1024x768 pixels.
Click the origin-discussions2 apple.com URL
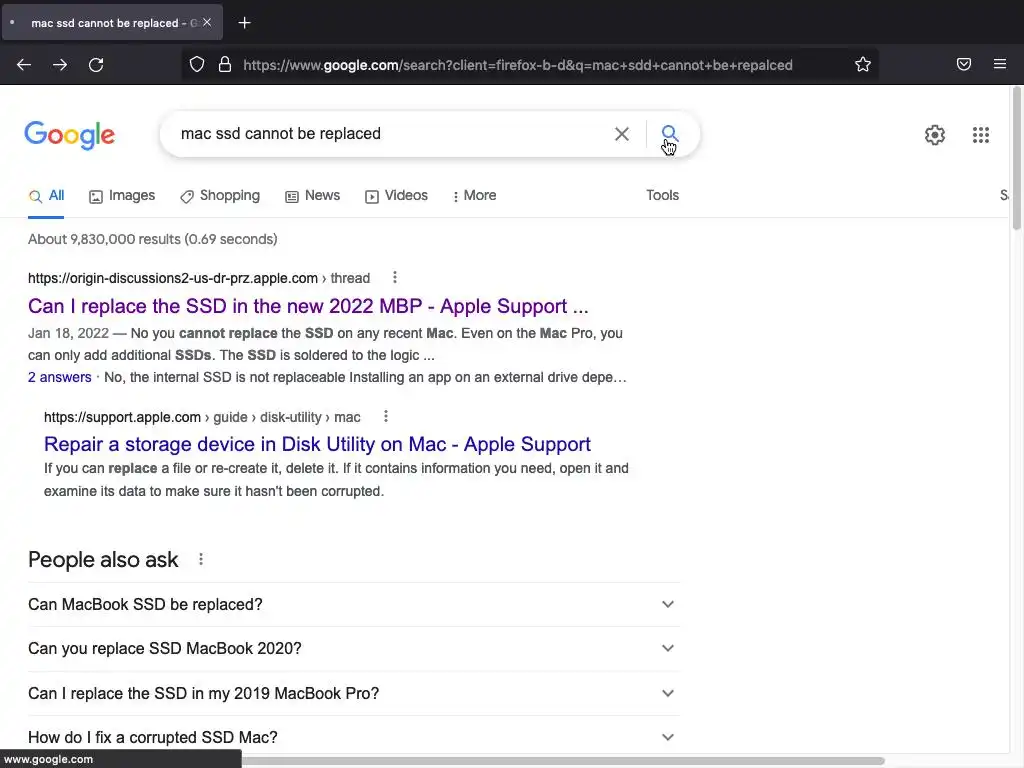pyautogui.click(x=199, y=278)
